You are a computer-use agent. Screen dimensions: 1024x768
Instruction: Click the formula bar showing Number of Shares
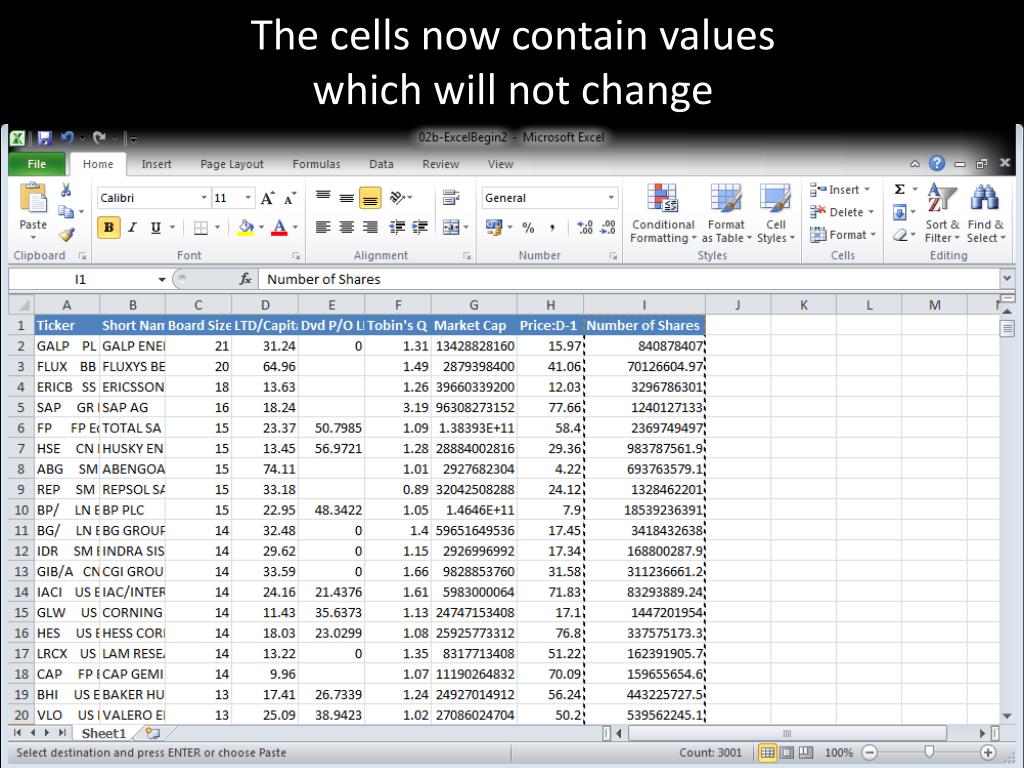629,280
